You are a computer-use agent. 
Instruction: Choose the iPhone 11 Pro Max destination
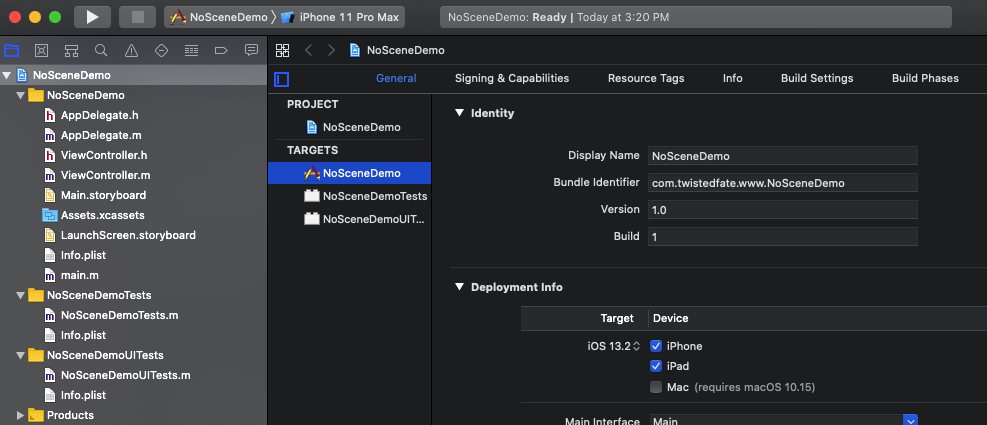click(341, 17)
